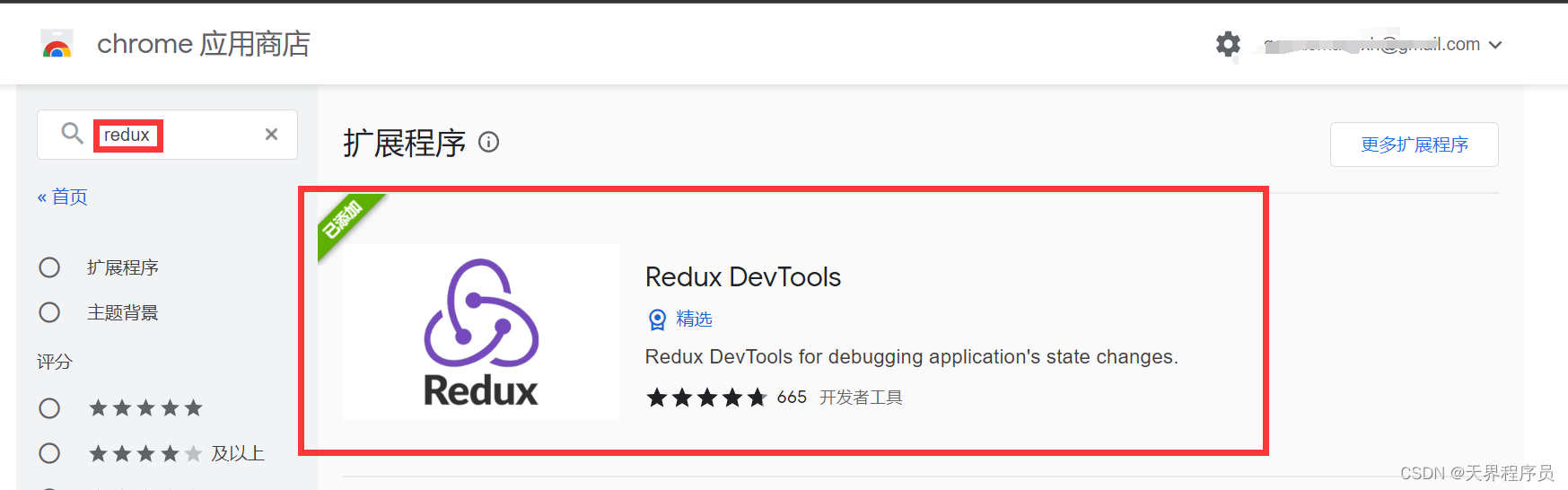The width and height of the screenshot is (1568, 490).
Task: Click the star rating of Redux DevTools
Action: click(x=706, y=397)
